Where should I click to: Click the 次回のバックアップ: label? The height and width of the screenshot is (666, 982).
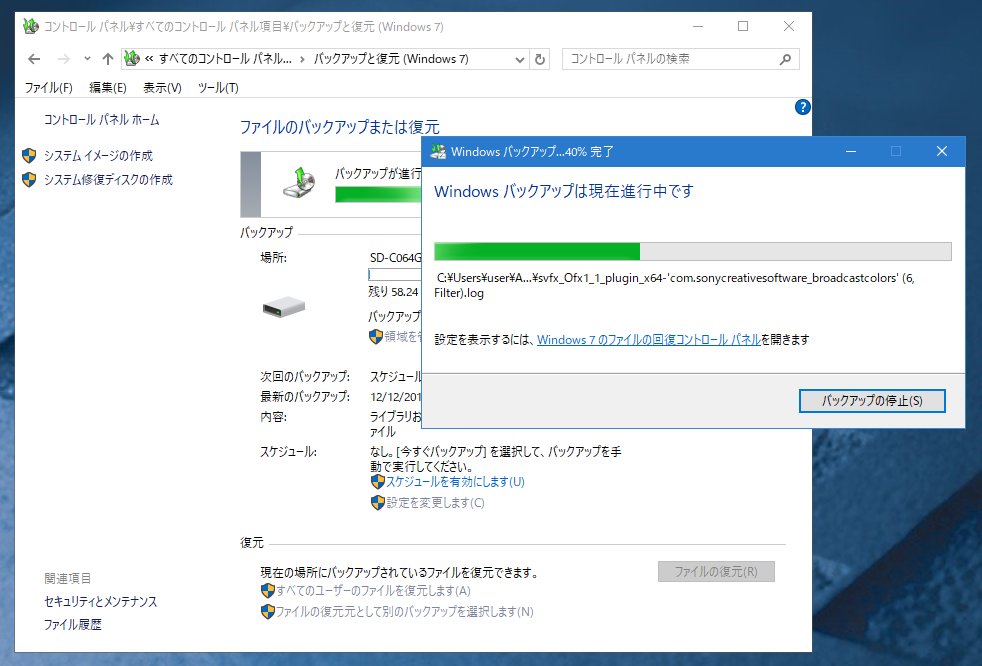click(305, 377)
